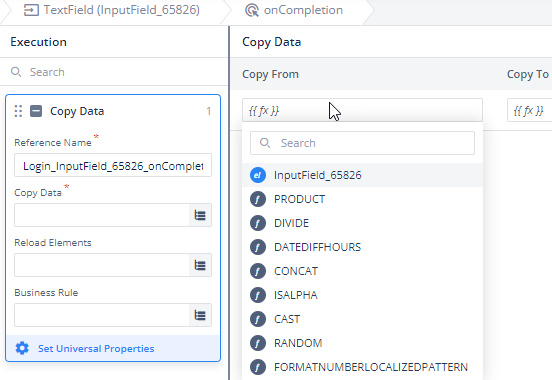Click the onCompletion breadcrumb
The image size is (552, 380).
click(294, 10)
